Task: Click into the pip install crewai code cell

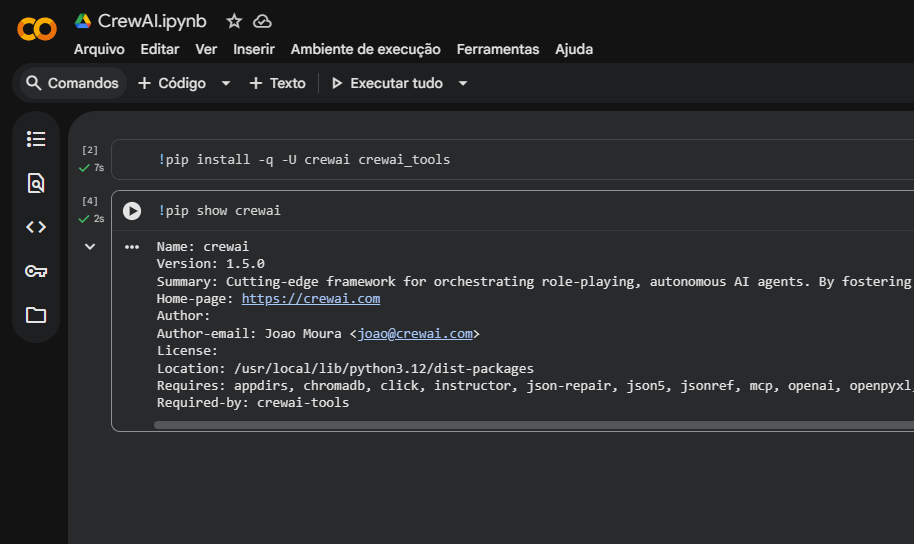Action: [513, 160]
